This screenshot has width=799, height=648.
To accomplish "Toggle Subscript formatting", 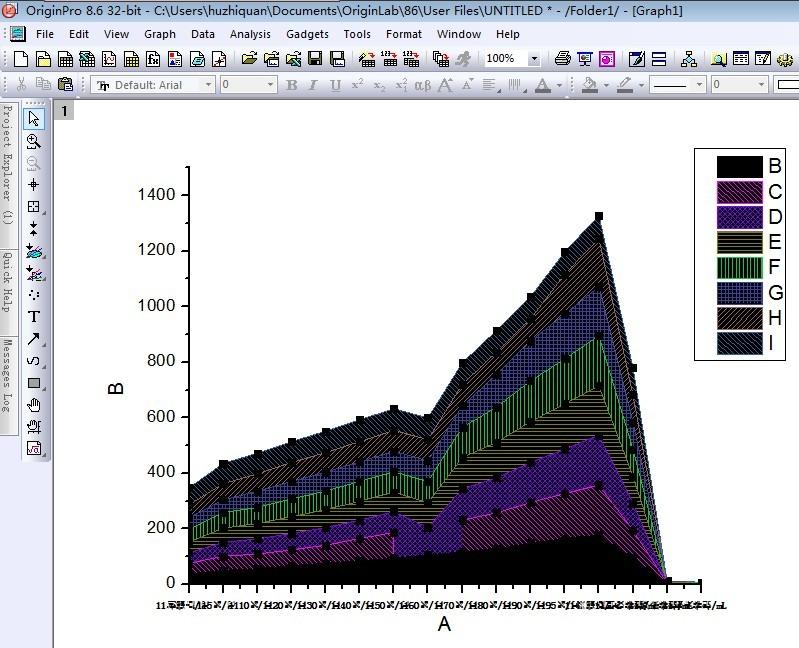I will click(379, 85).
